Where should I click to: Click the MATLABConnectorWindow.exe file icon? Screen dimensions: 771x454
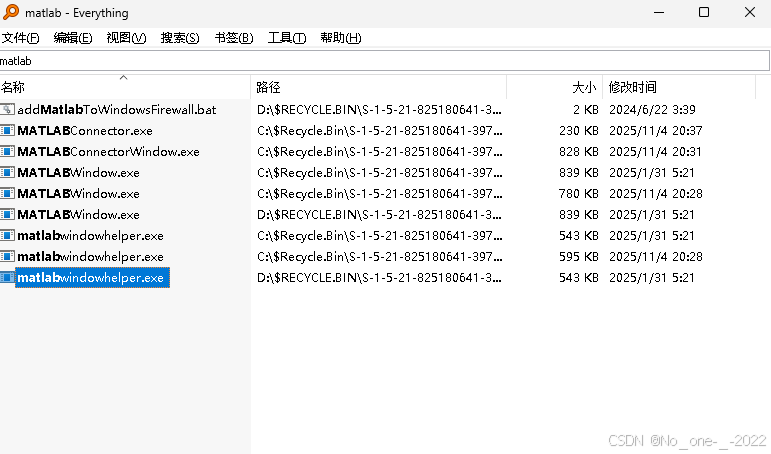pyautogui.click(x=7, y=151)
